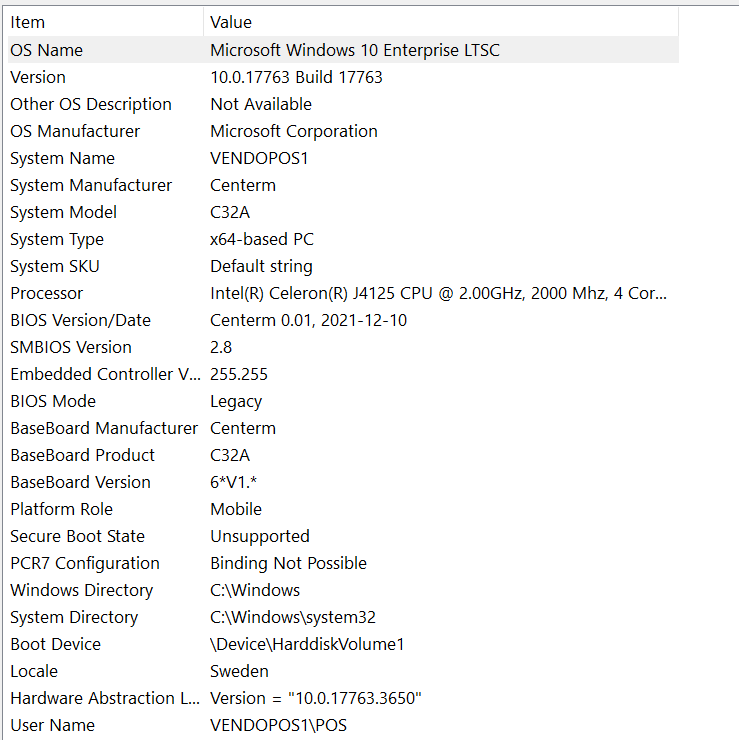This screenshot has width=739, height=740.
Task: Click the User Name row
Action: click(x=53, y=725)
